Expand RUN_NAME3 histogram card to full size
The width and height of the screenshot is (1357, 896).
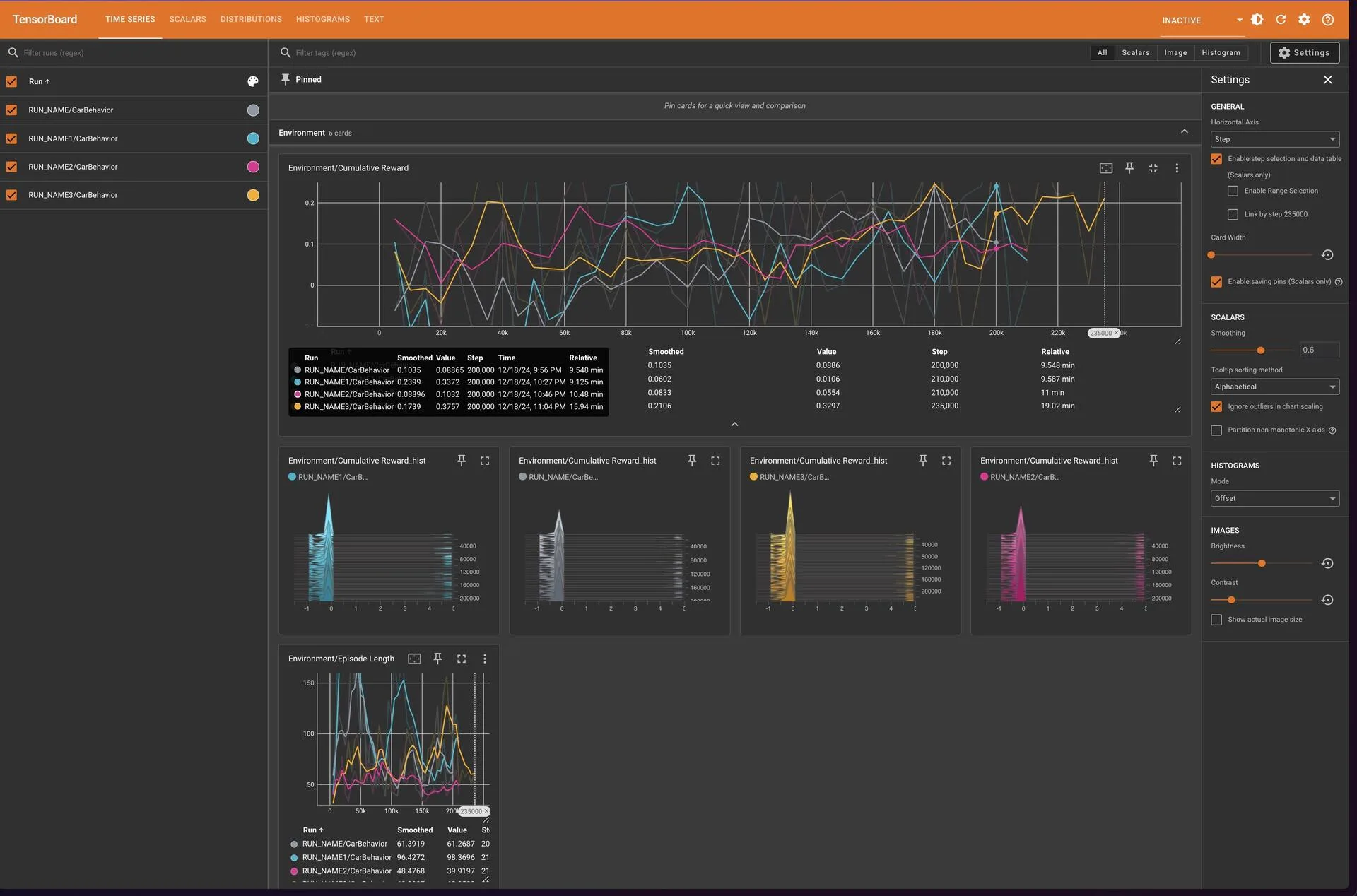point(946,461)
